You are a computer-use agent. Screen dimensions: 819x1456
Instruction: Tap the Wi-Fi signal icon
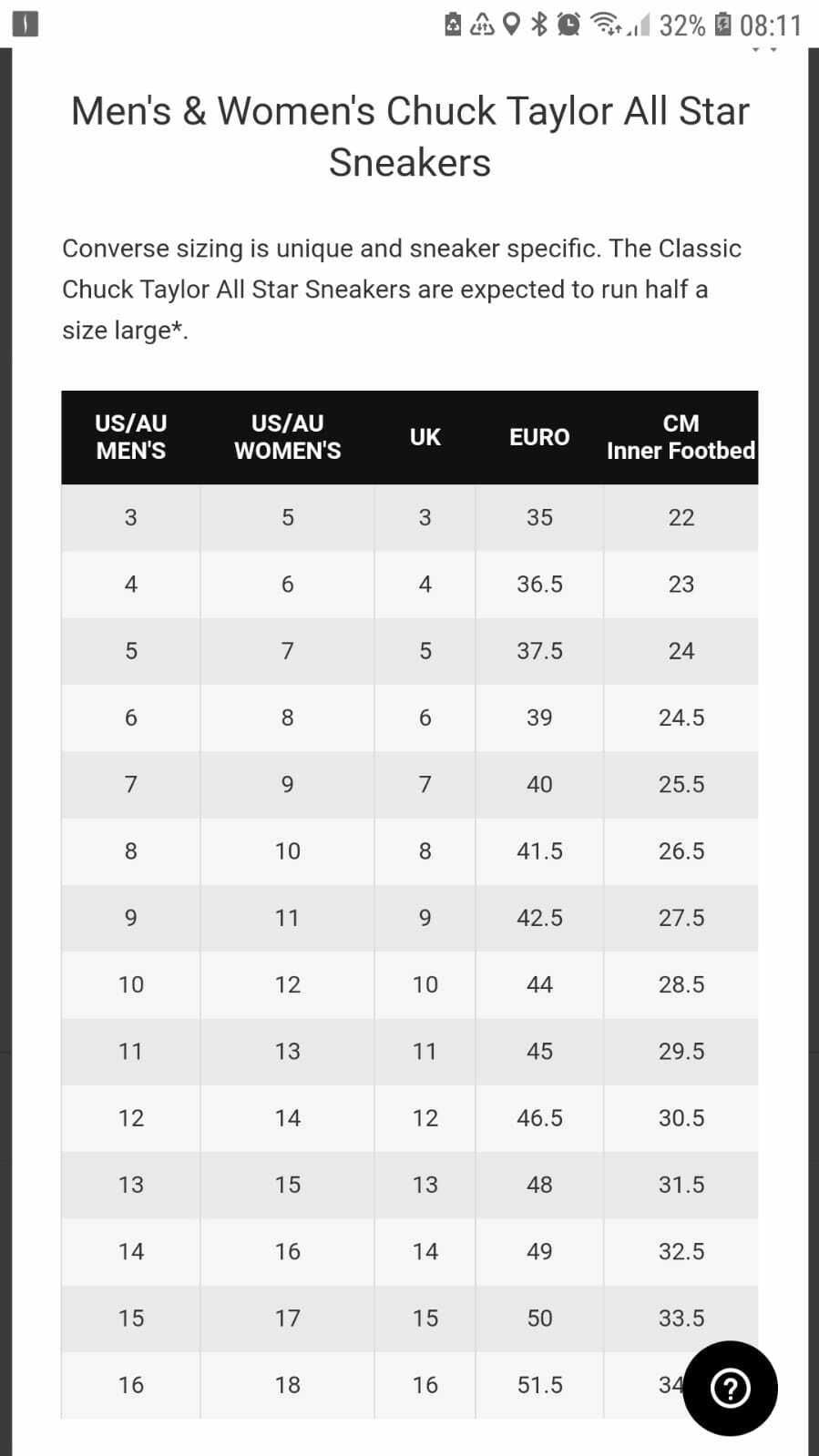605,25
